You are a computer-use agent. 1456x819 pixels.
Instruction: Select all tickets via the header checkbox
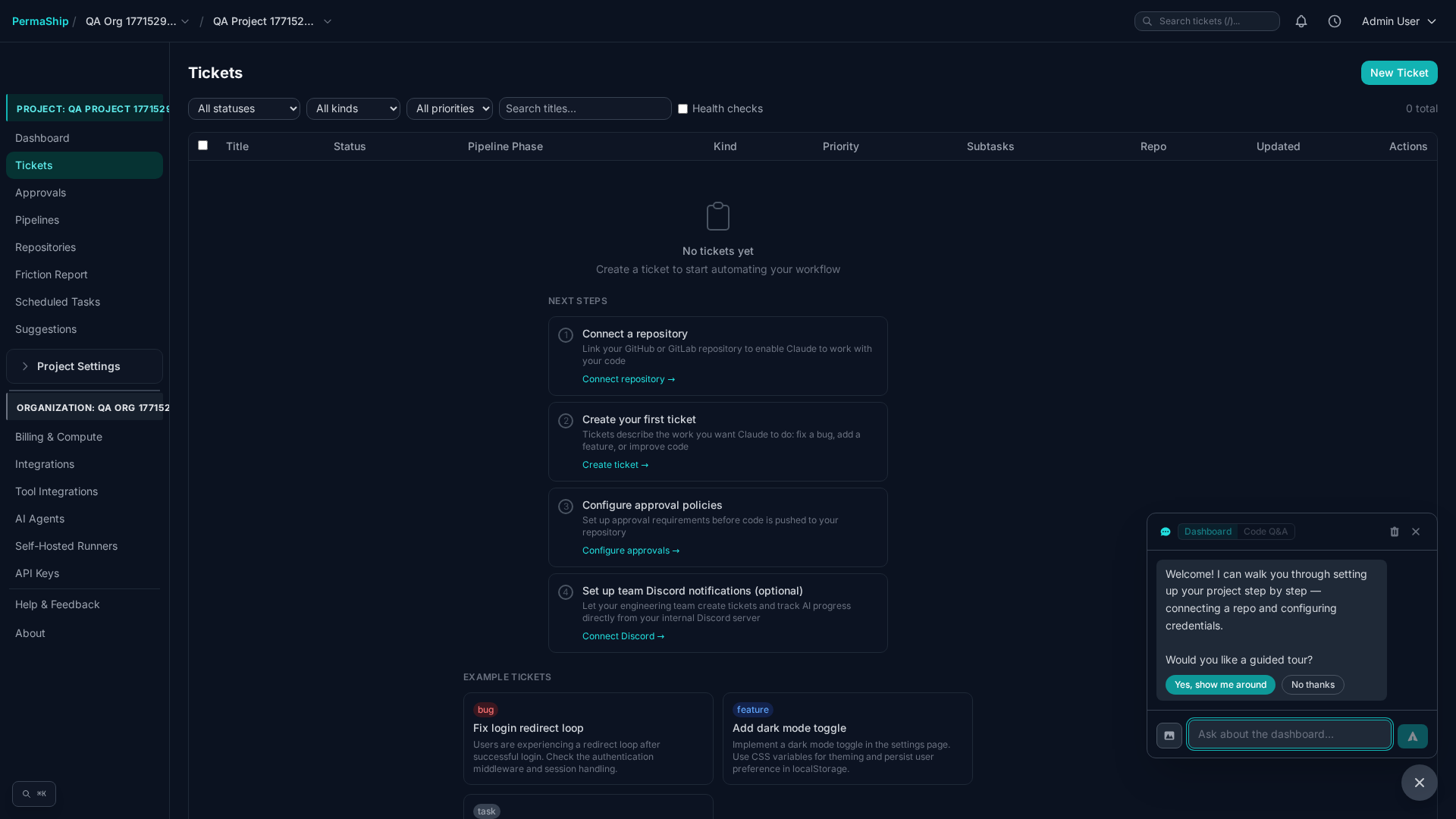pyautogui.click(x=202, y=146)
